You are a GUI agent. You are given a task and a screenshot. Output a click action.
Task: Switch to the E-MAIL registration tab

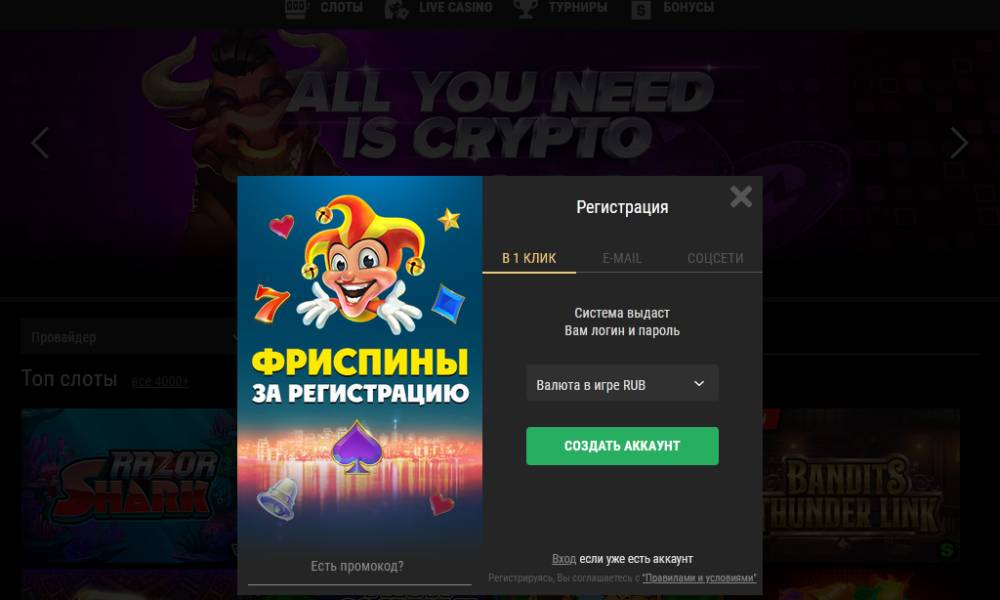pyautogui.click(x=622, y=258)
